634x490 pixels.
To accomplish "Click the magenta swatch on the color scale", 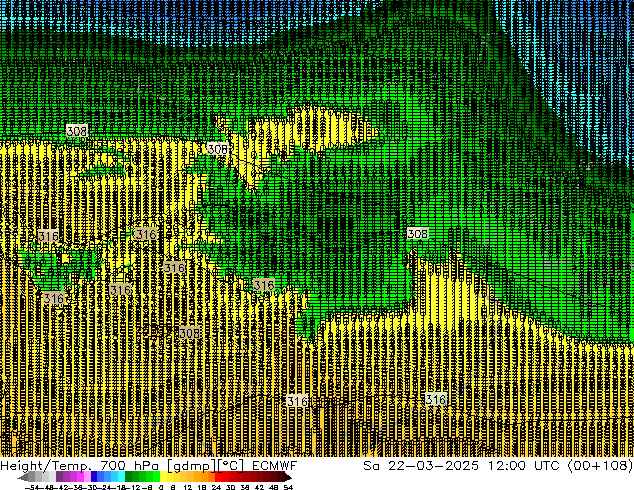I will click(80, 477).
